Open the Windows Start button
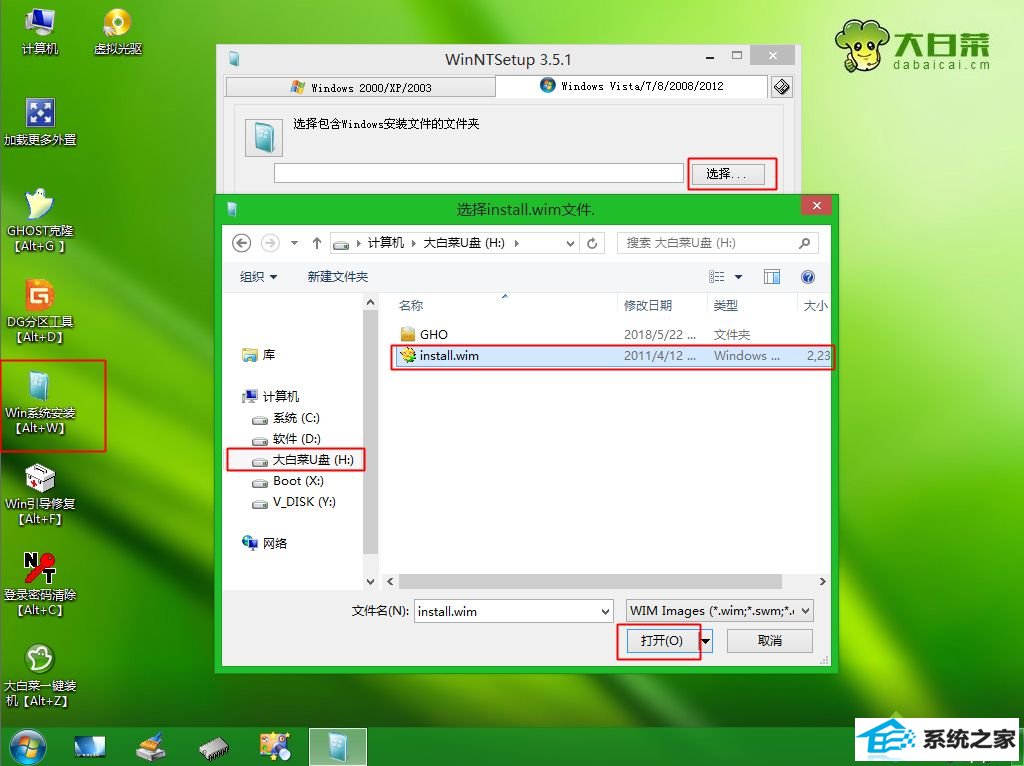 click(x=27, y=746)
